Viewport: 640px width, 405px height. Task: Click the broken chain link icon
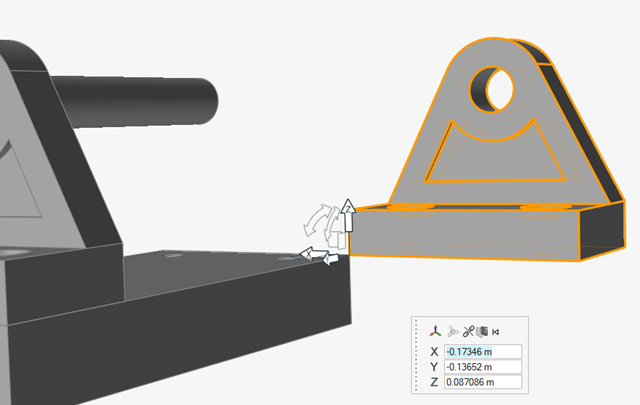(x=467, y=330)
